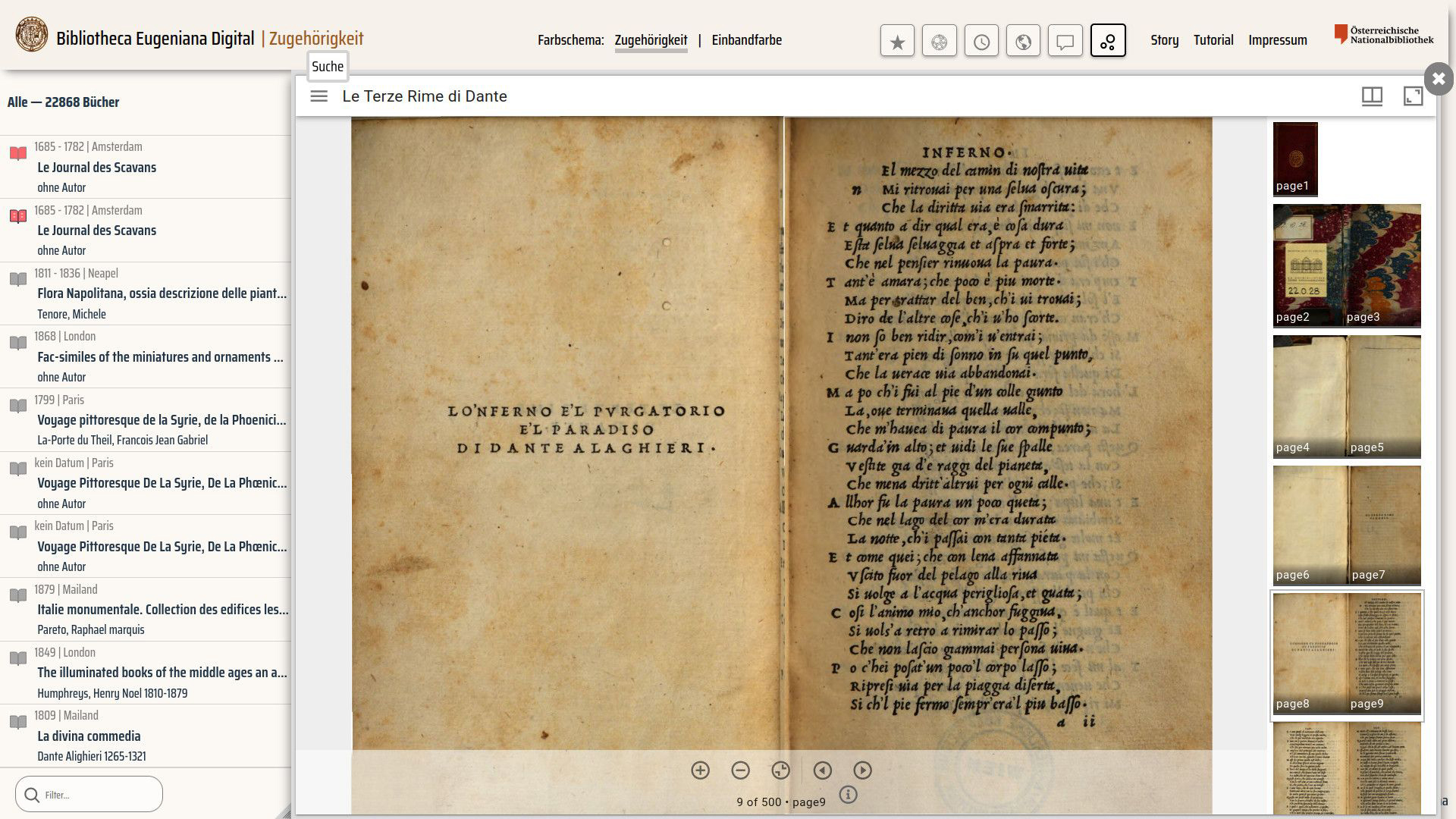This screenshot has height=819, width=1456.
Task: Click the book icon beside Flora Napolitana
Action: [18, 280]
